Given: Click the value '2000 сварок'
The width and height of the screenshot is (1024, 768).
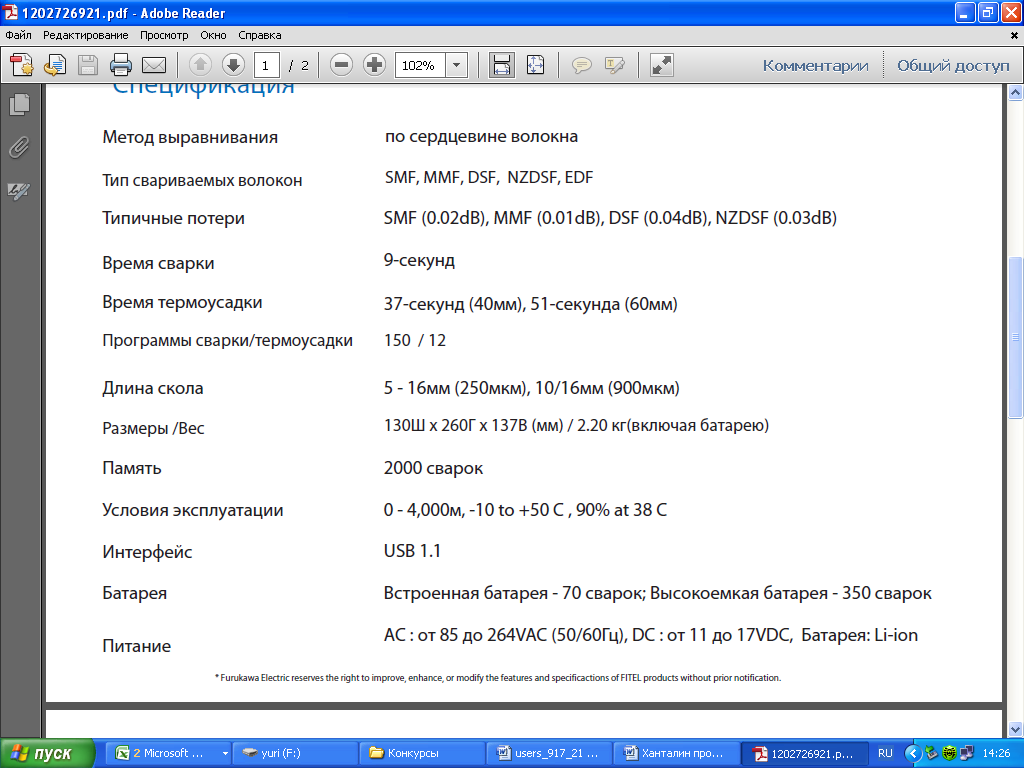Looking at the screenshot, I should (433, 468).
